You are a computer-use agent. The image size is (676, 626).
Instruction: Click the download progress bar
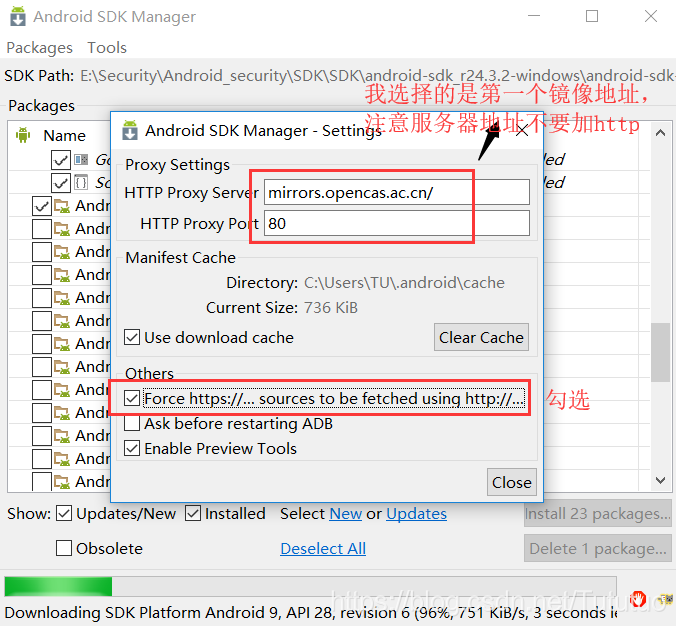[x=310, y=586]
